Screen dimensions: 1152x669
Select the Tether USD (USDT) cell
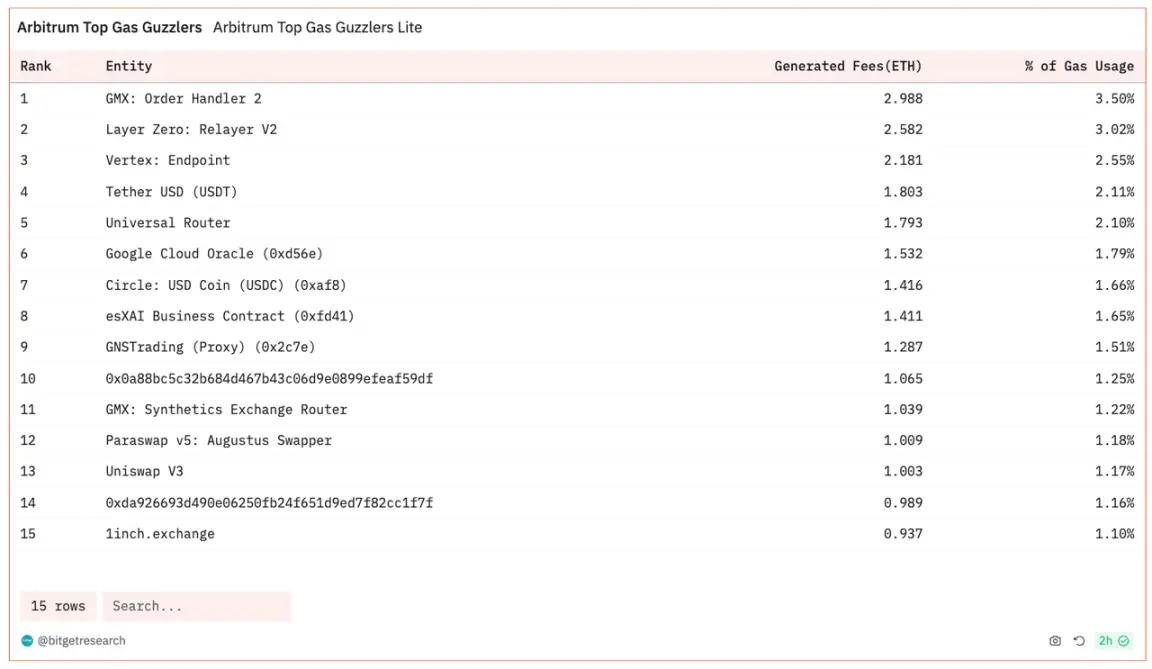point(171,192)
